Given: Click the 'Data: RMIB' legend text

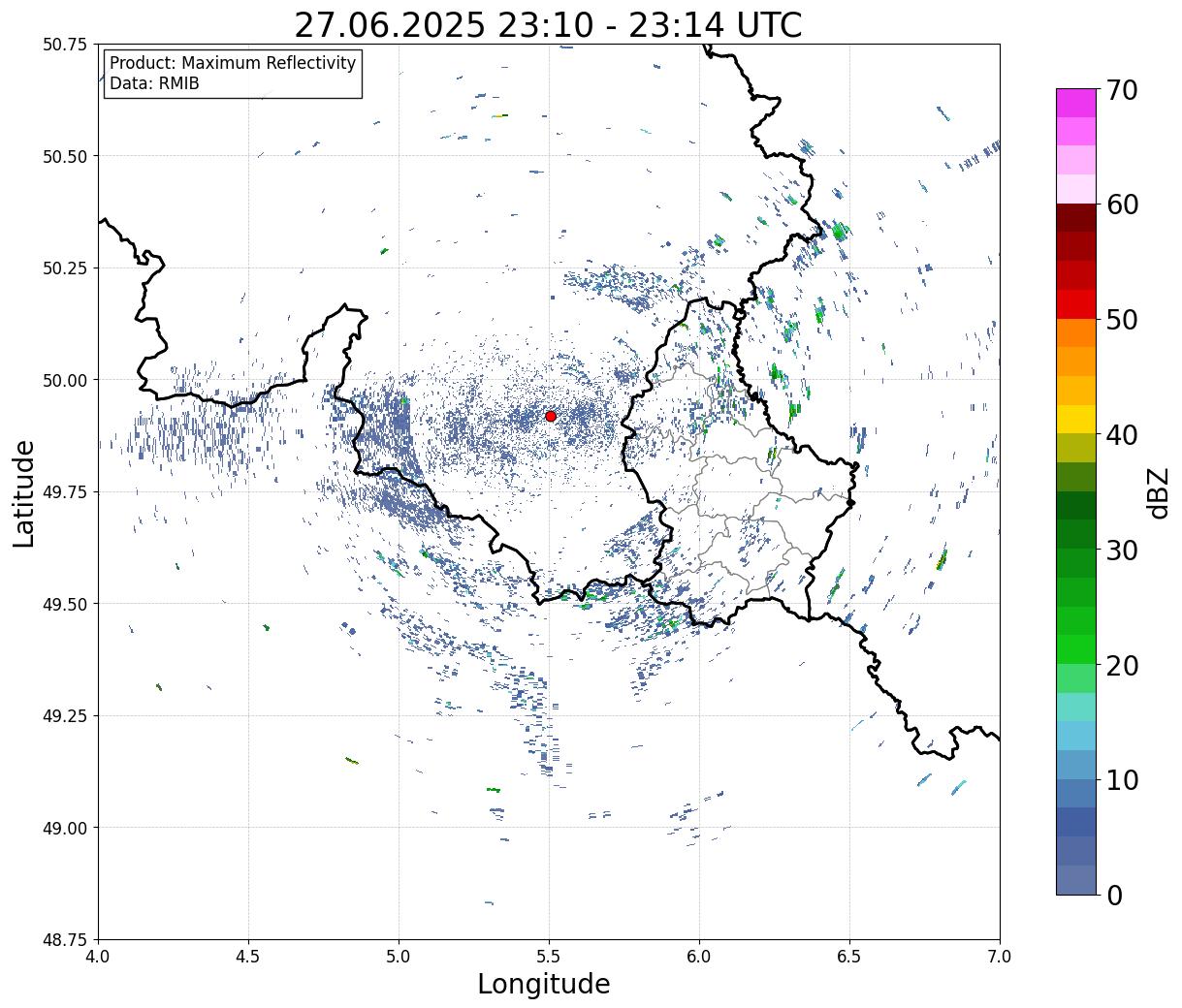Looking at the screenshot, I should click(x=154, y=83).
